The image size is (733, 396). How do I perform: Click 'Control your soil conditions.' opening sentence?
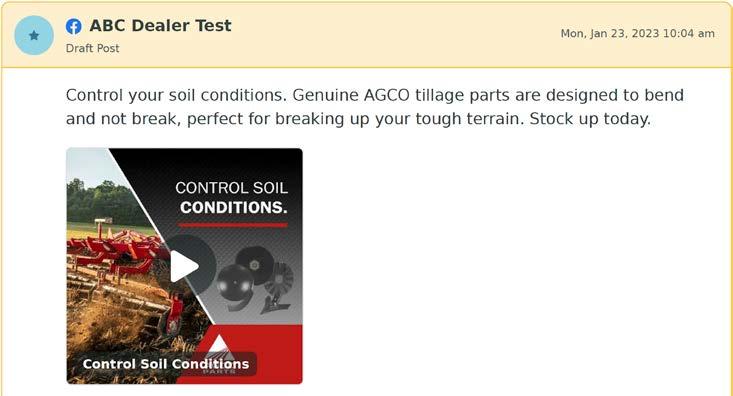(176, 95)
